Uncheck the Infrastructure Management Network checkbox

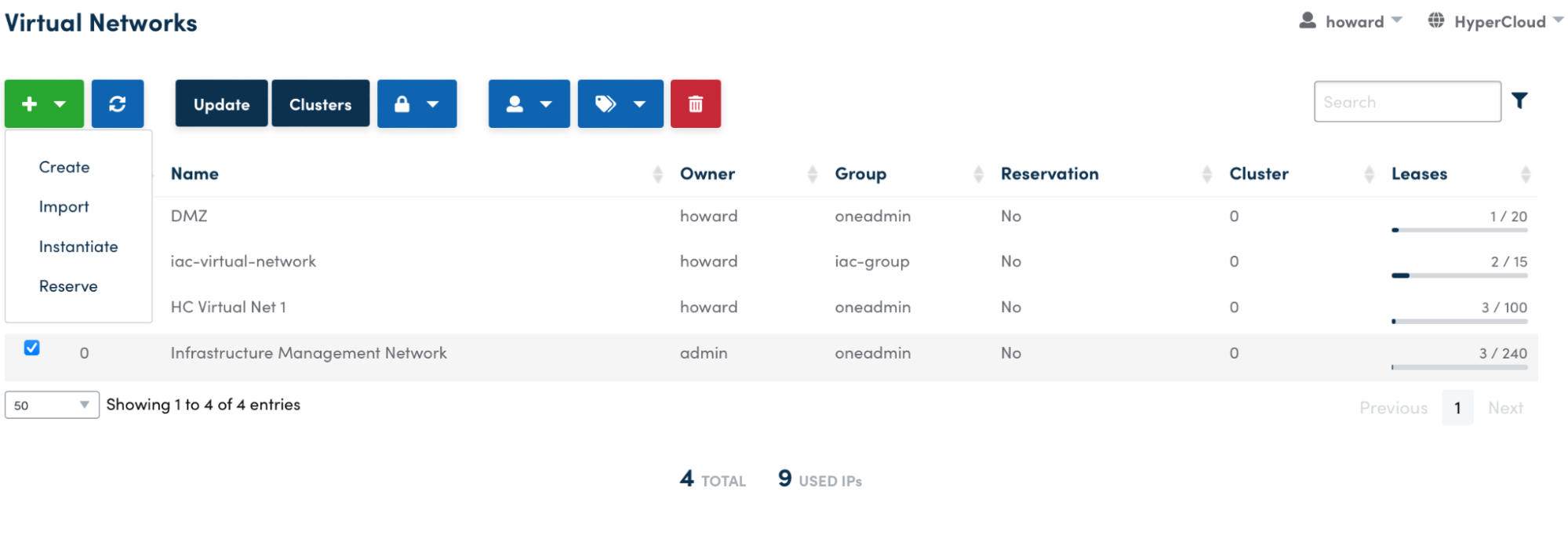point(32,348)
